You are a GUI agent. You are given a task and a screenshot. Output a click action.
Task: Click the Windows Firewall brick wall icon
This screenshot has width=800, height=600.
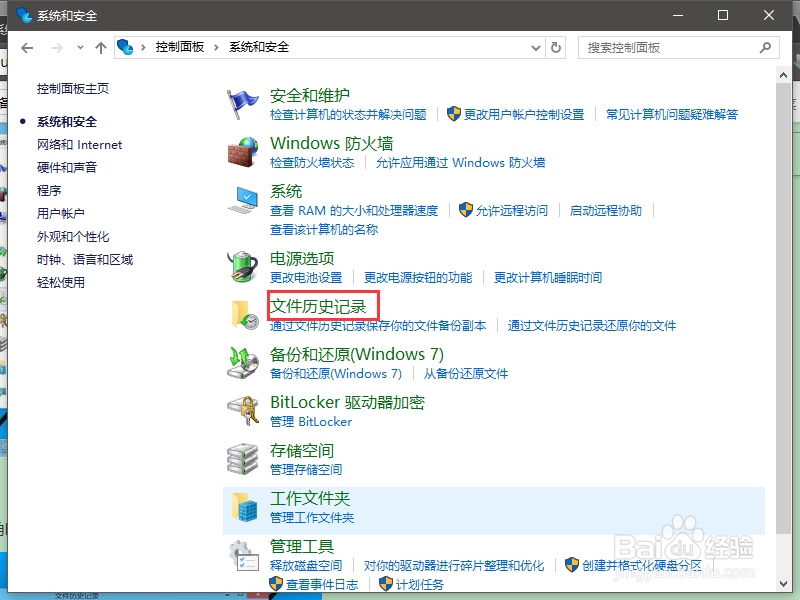[243, 152]
